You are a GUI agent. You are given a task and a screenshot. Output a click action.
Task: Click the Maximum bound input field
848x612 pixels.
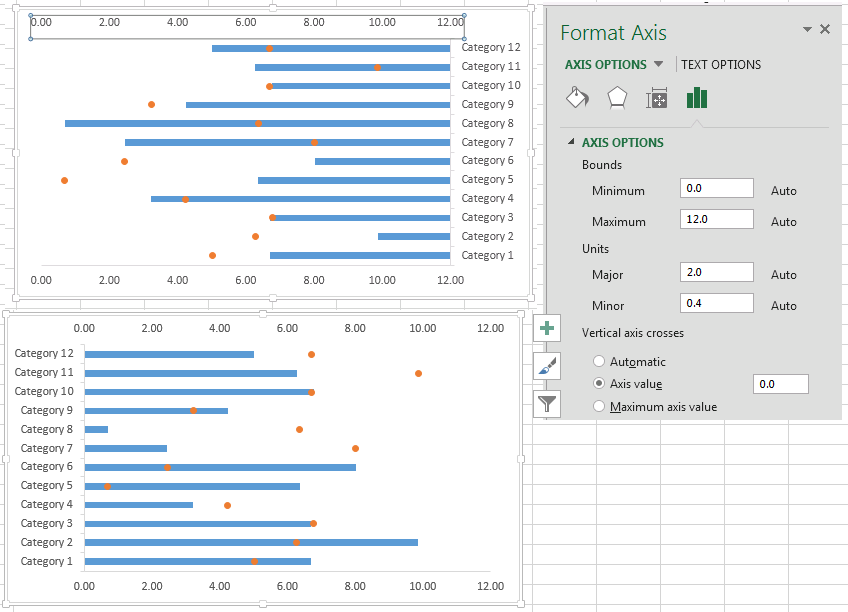717,219
